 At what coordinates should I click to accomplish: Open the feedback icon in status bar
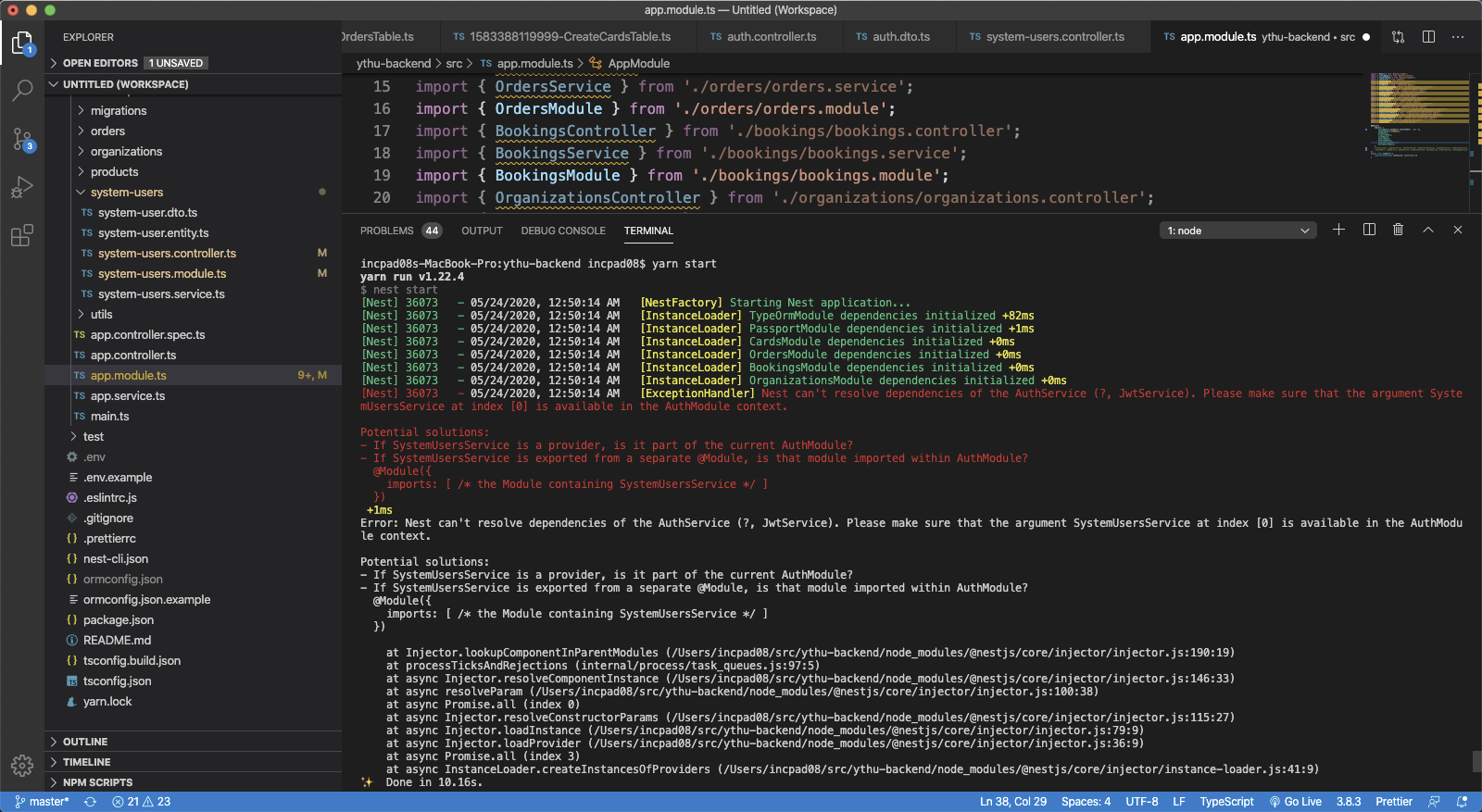tap(1435, 802)
